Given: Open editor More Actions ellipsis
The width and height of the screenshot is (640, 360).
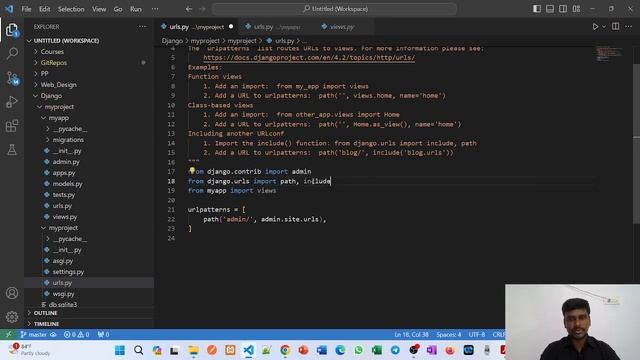Looking at the screenshot, I should pos(629,27).
